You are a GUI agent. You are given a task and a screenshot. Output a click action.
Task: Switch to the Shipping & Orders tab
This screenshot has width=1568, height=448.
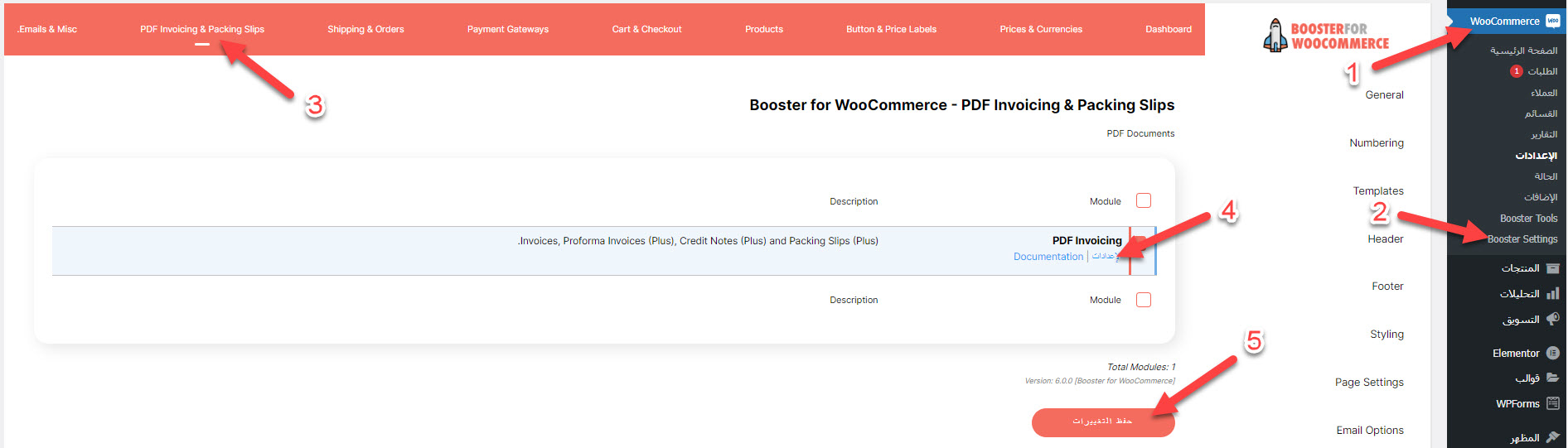pos(365,29)
